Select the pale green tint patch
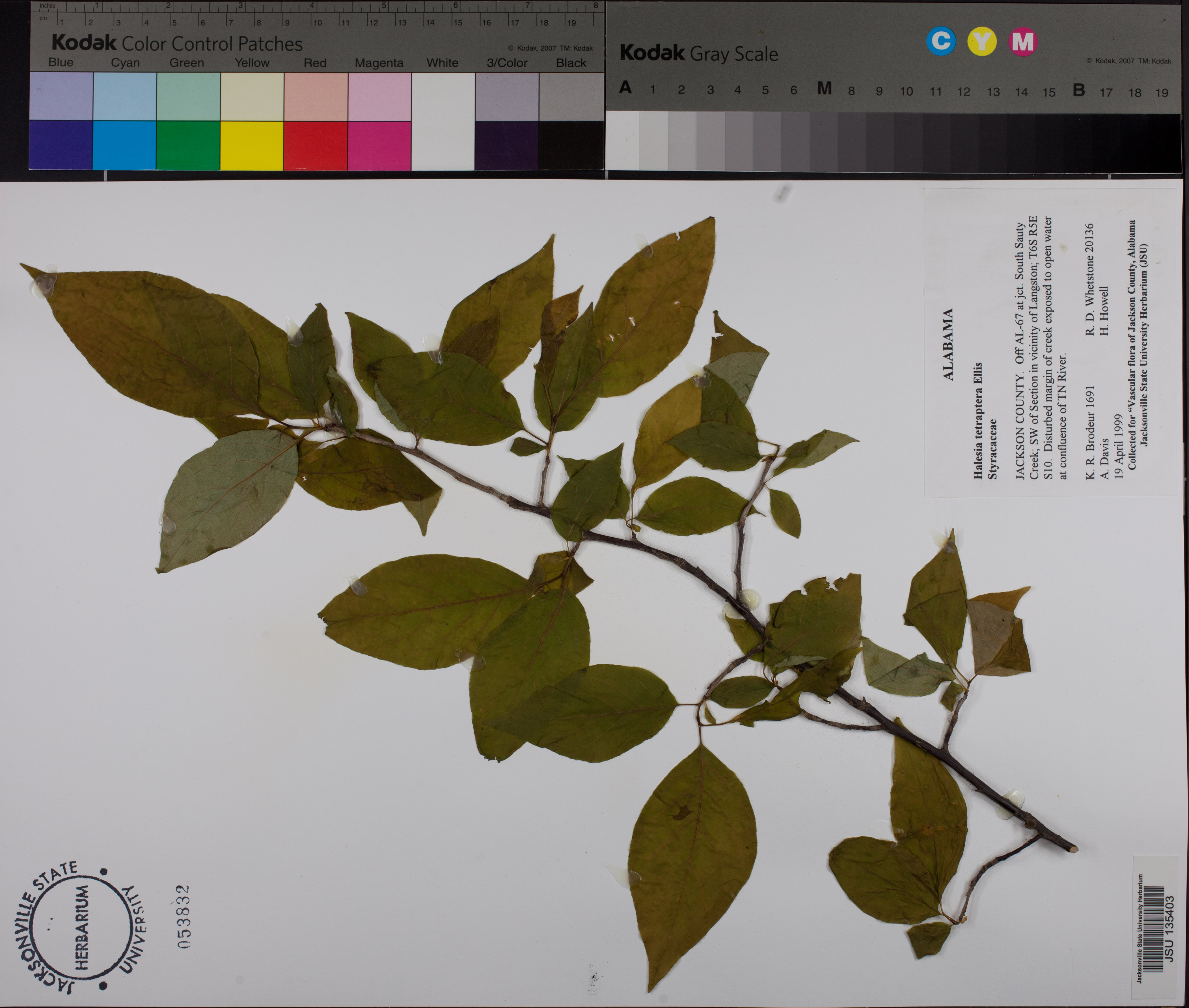 point(188,96)
